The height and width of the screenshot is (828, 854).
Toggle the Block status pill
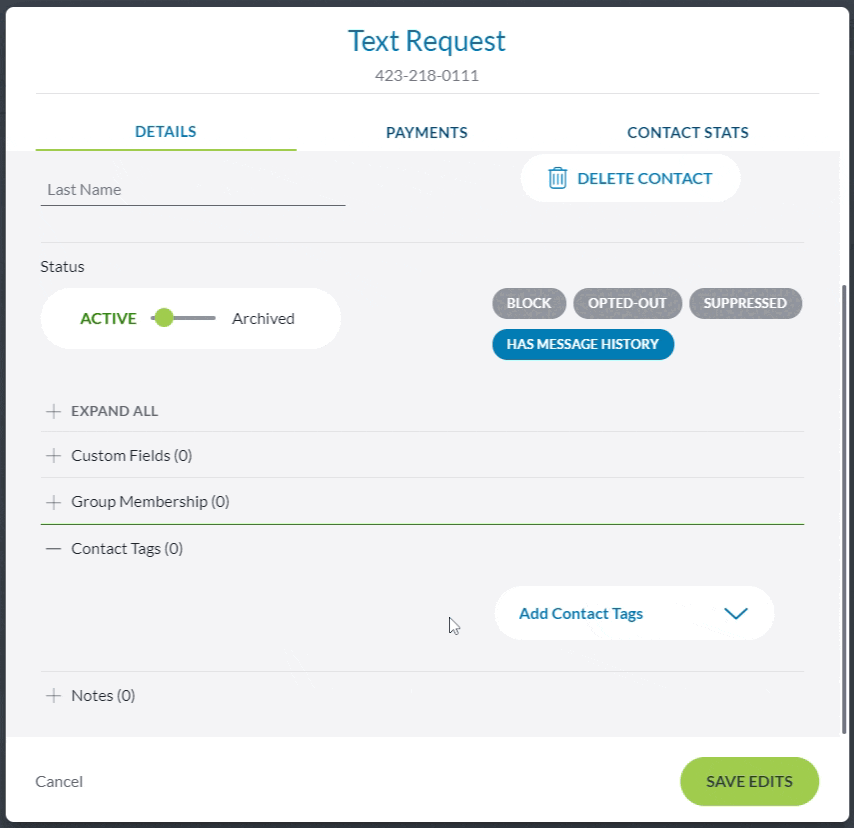pyautogui.click(x=529, y=303)
